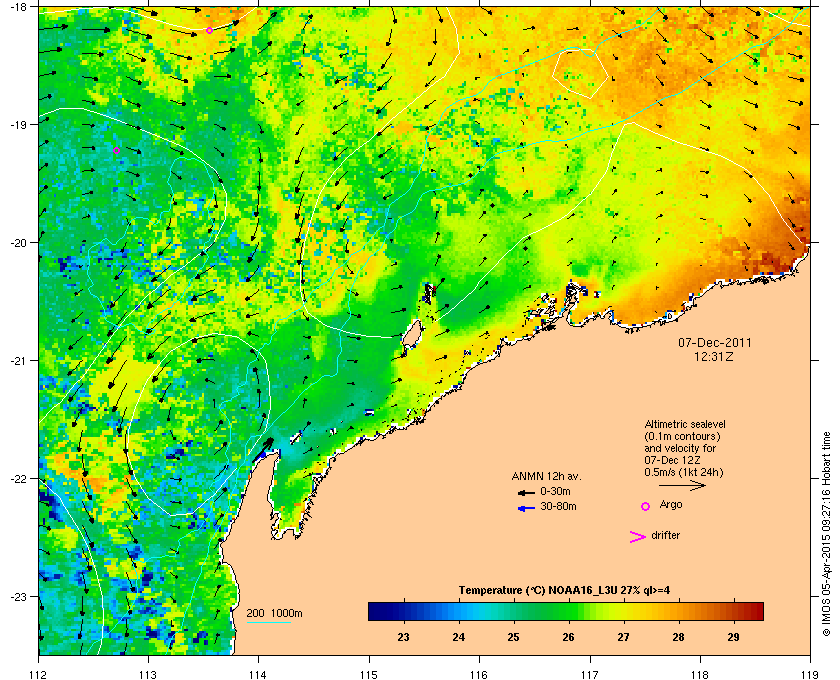Select the Argo float marker near latitude -18
The image size is (840, 680).
[209, 31]
